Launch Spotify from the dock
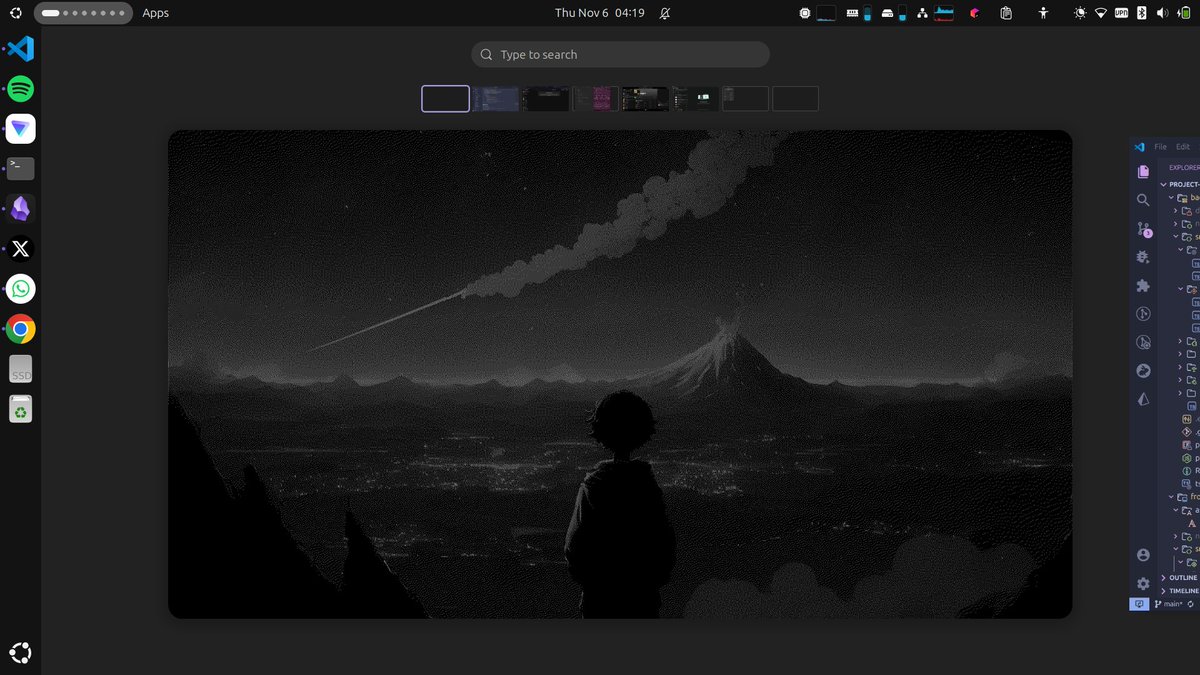 20,88
